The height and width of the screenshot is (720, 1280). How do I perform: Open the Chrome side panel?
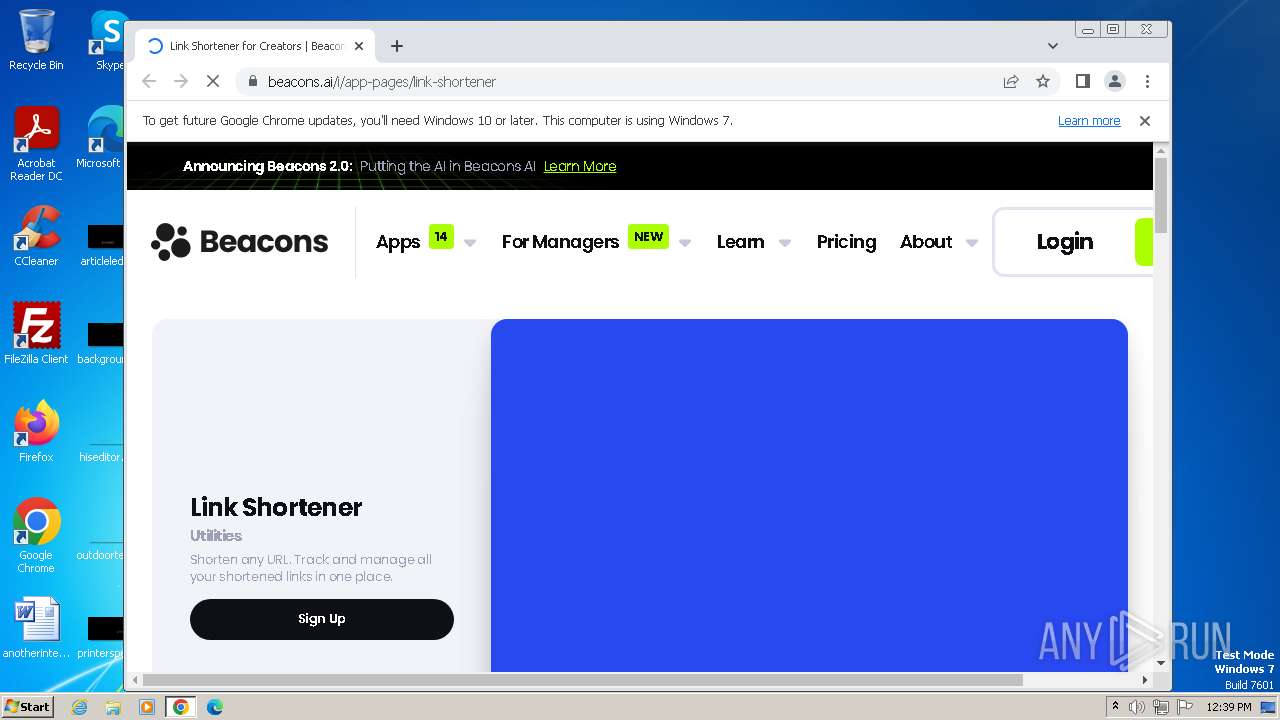click(x=1082, y=82)
